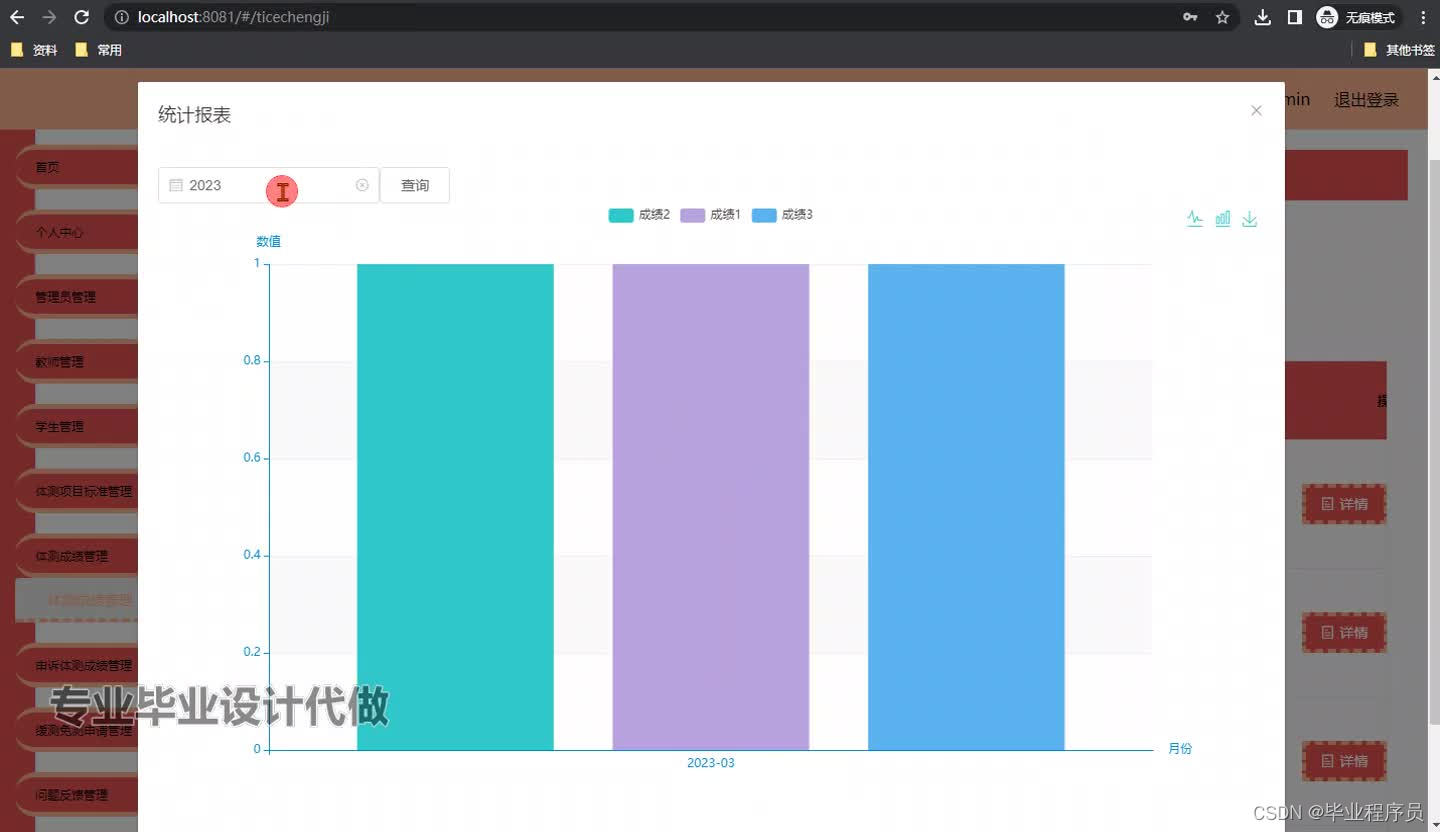
Task: Click the third 详情 button
Action: [1344, 761]
